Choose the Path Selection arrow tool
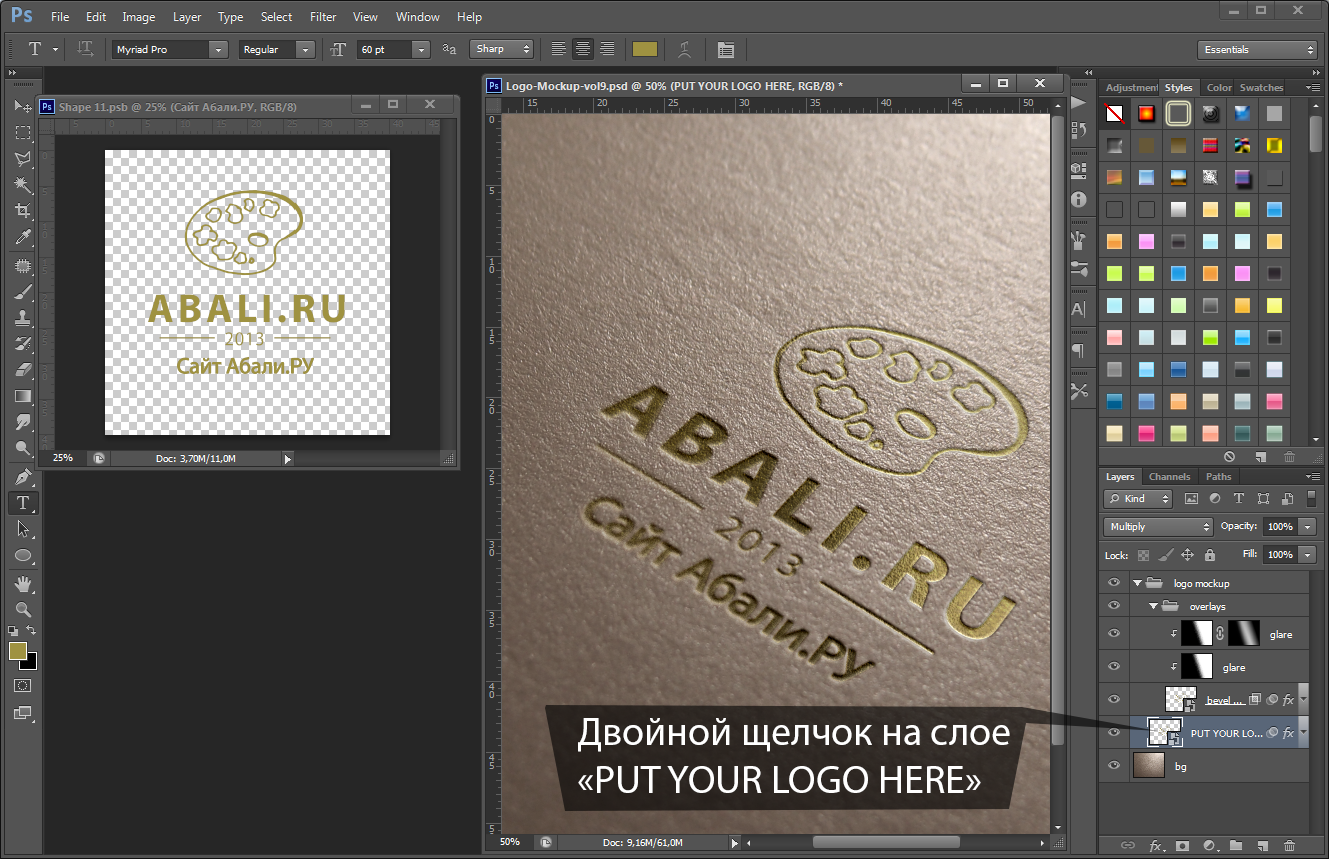 (x=22, y=529)
